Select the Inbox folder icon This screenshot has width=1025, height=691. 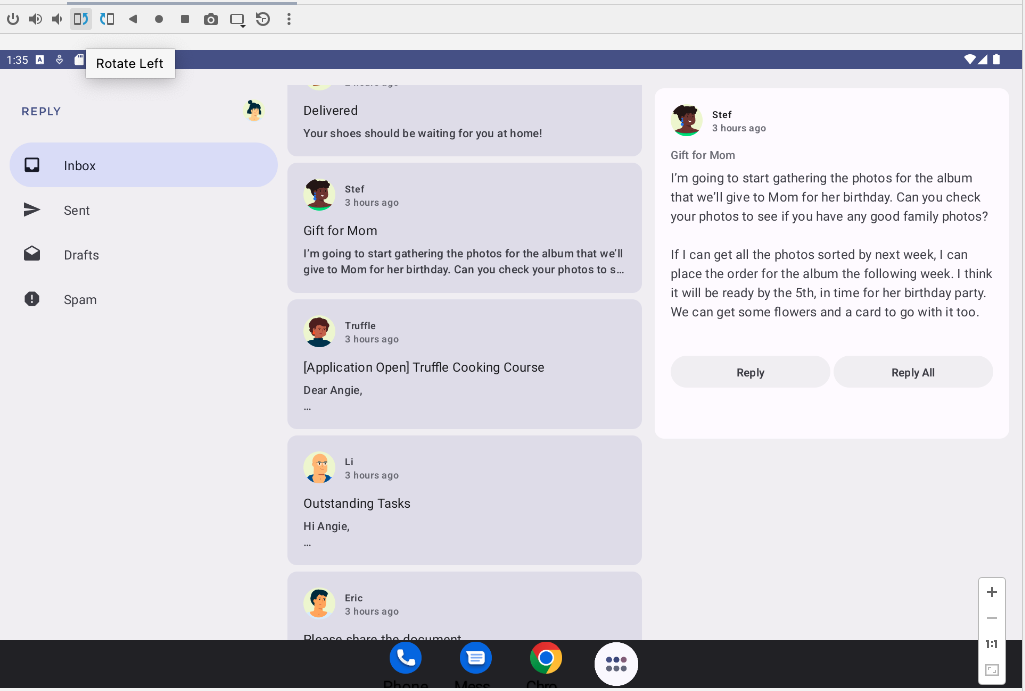click(x=34, y=165)
